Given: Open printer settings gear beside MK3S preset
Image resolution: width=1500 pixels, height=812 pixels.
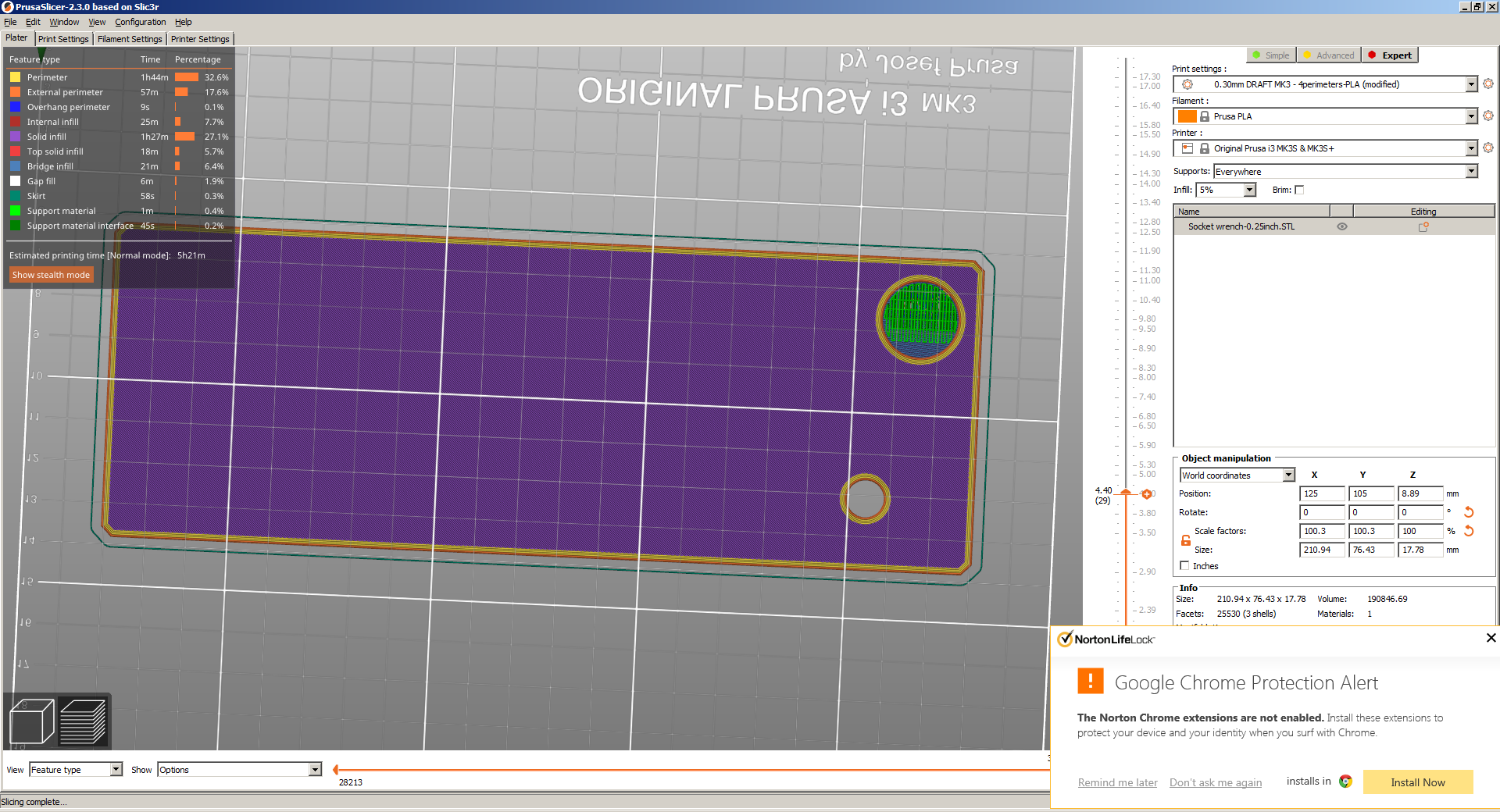Looking at the screenshot, I should tap(1488, 148).
